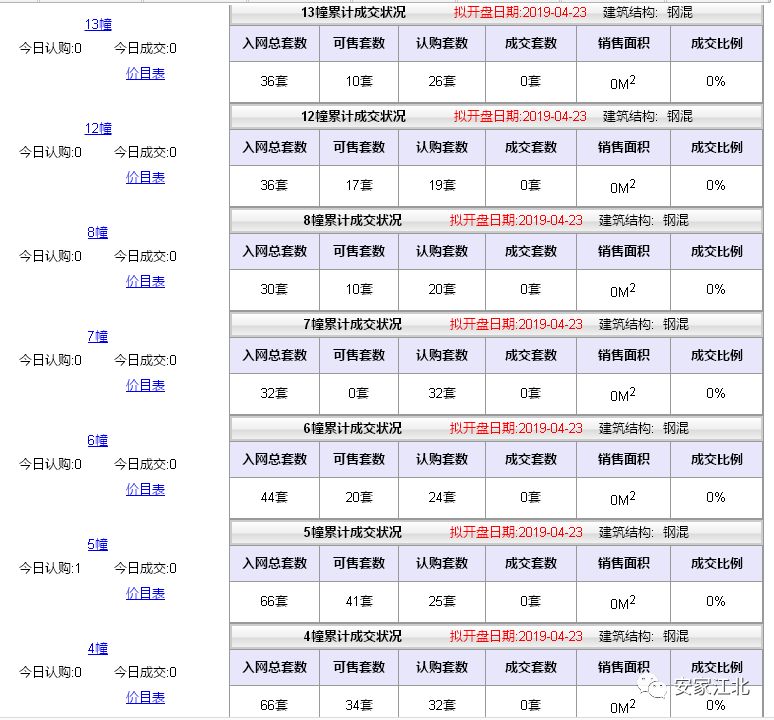Click 今日成交:0 text under 12幢
Viewport: 774px width, 720px height.
145,152
